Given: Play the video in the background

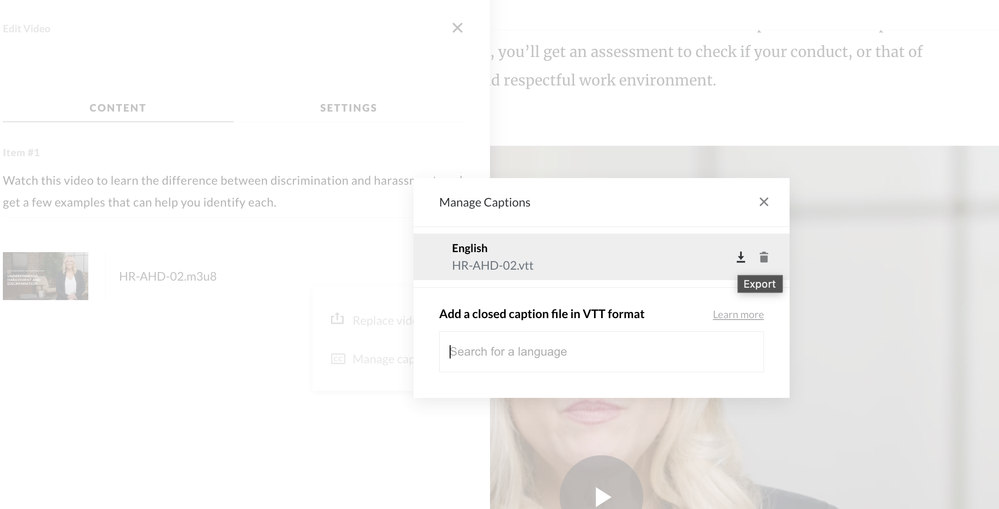Looking at the screenshot, I should point(601,496).
